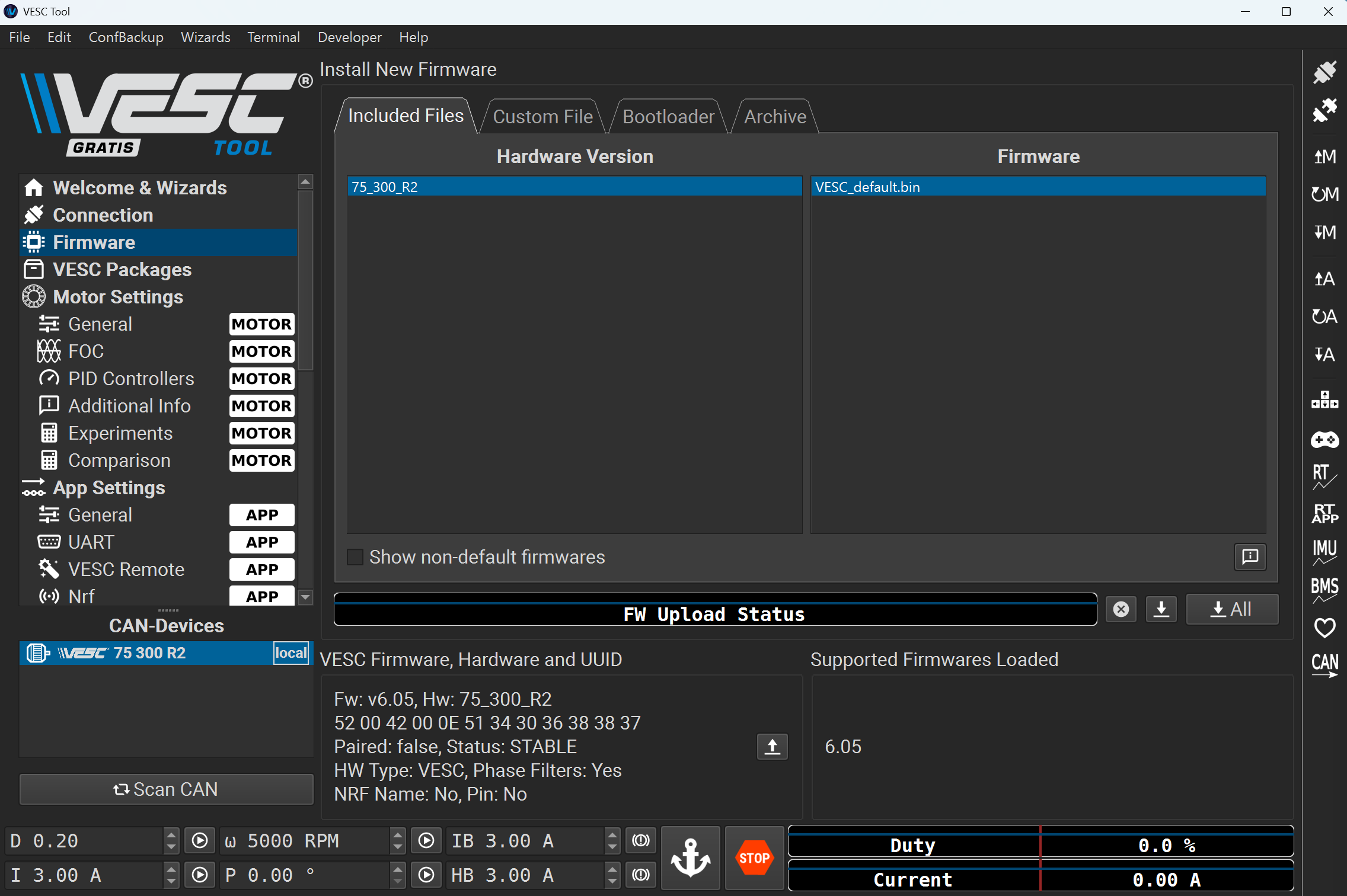Screen dimensions: 1347x896
Task: Toggle RT realtime data streaming icon
Action: [x=1324, y=476]
